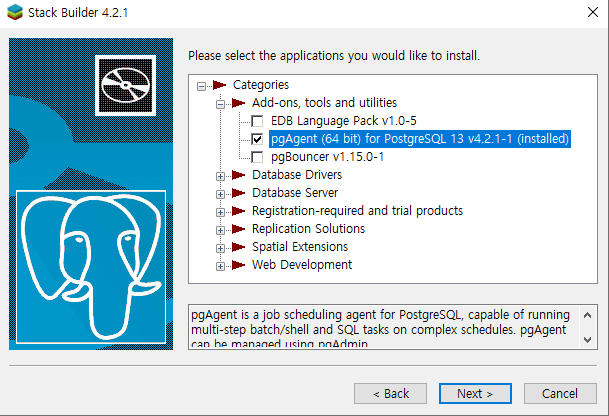Proceed with the Next button

coord(475,393)
